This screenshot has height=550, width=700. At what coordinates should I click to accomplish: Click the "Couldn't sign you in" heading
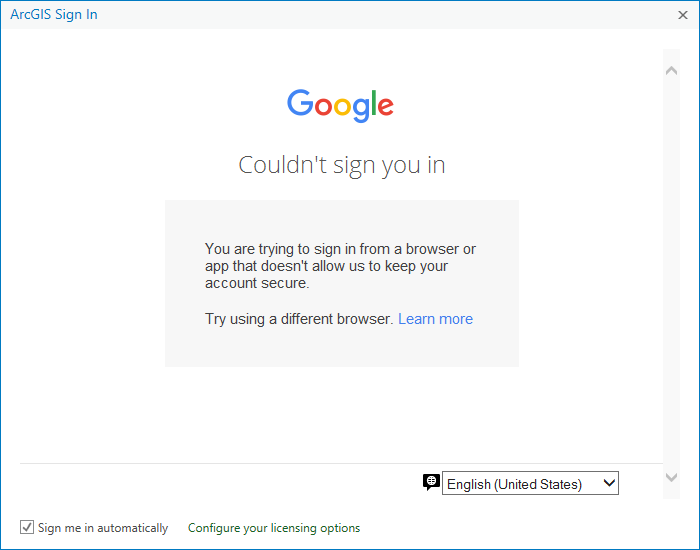click(x=342, y=165)
